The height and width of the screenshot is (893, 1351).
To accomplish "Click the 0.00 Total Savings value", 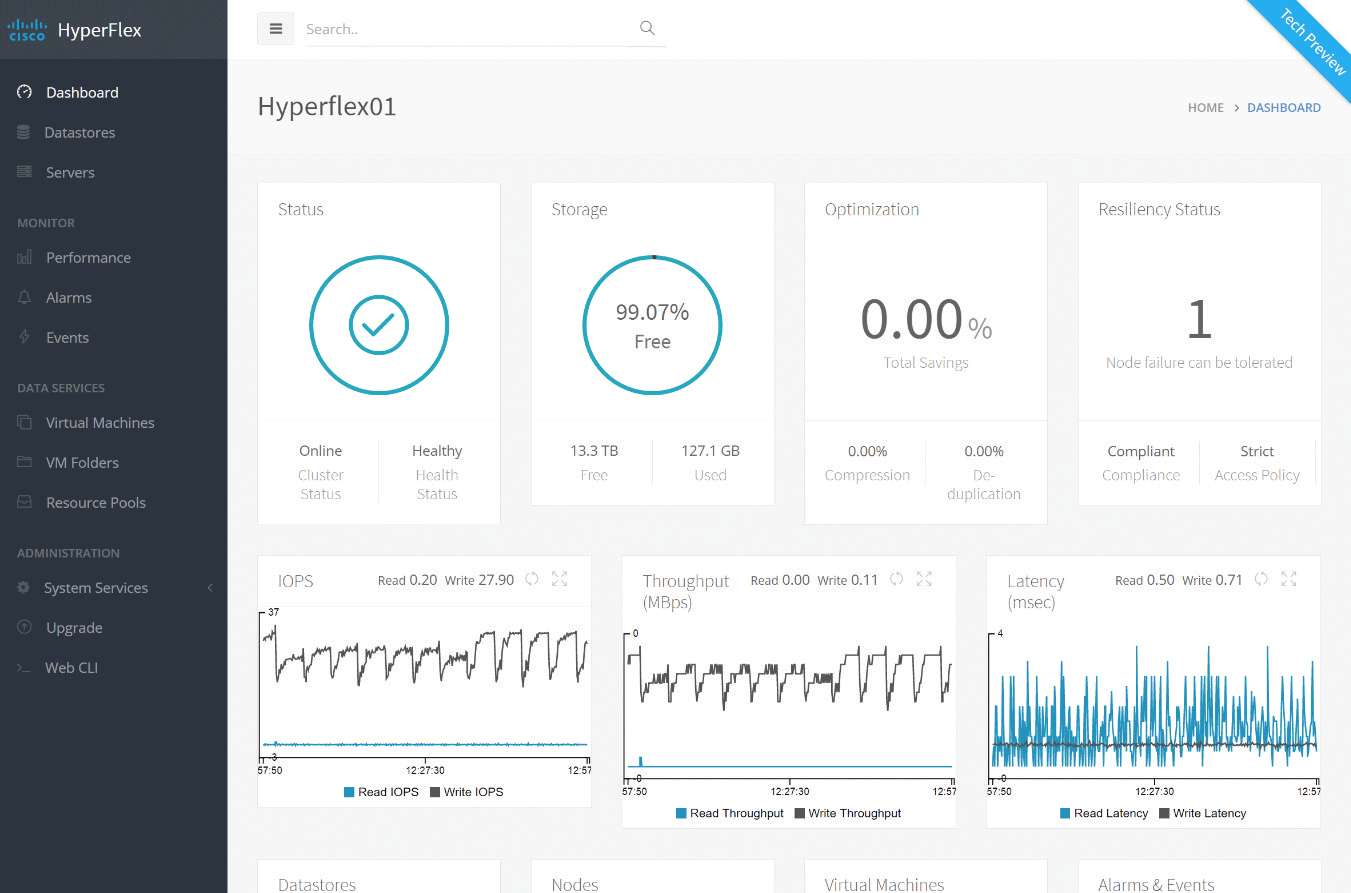I will click(x=926, y=319).
